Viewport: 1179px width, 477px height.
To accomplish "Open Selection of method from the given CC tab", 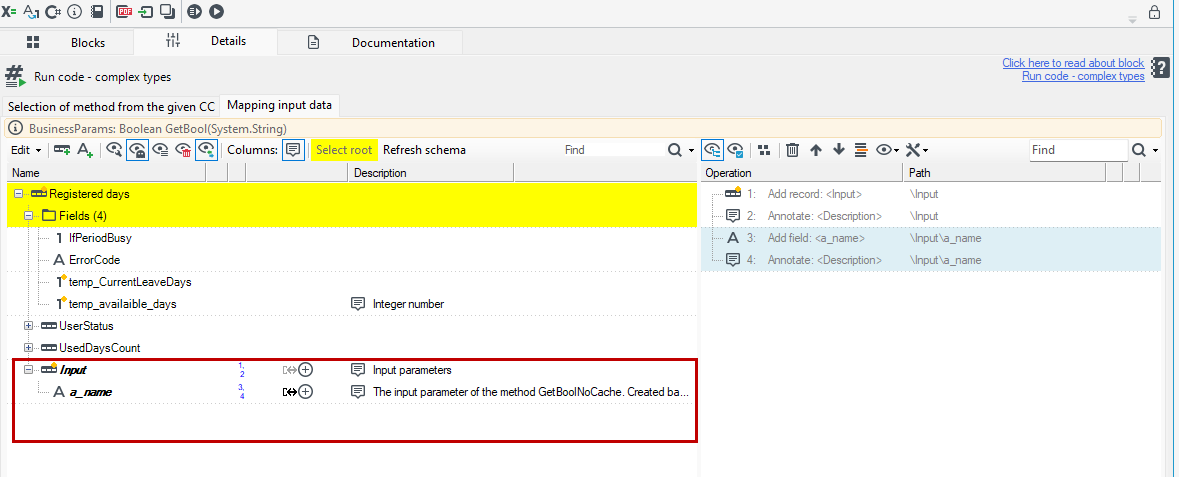I will point(111,107).
